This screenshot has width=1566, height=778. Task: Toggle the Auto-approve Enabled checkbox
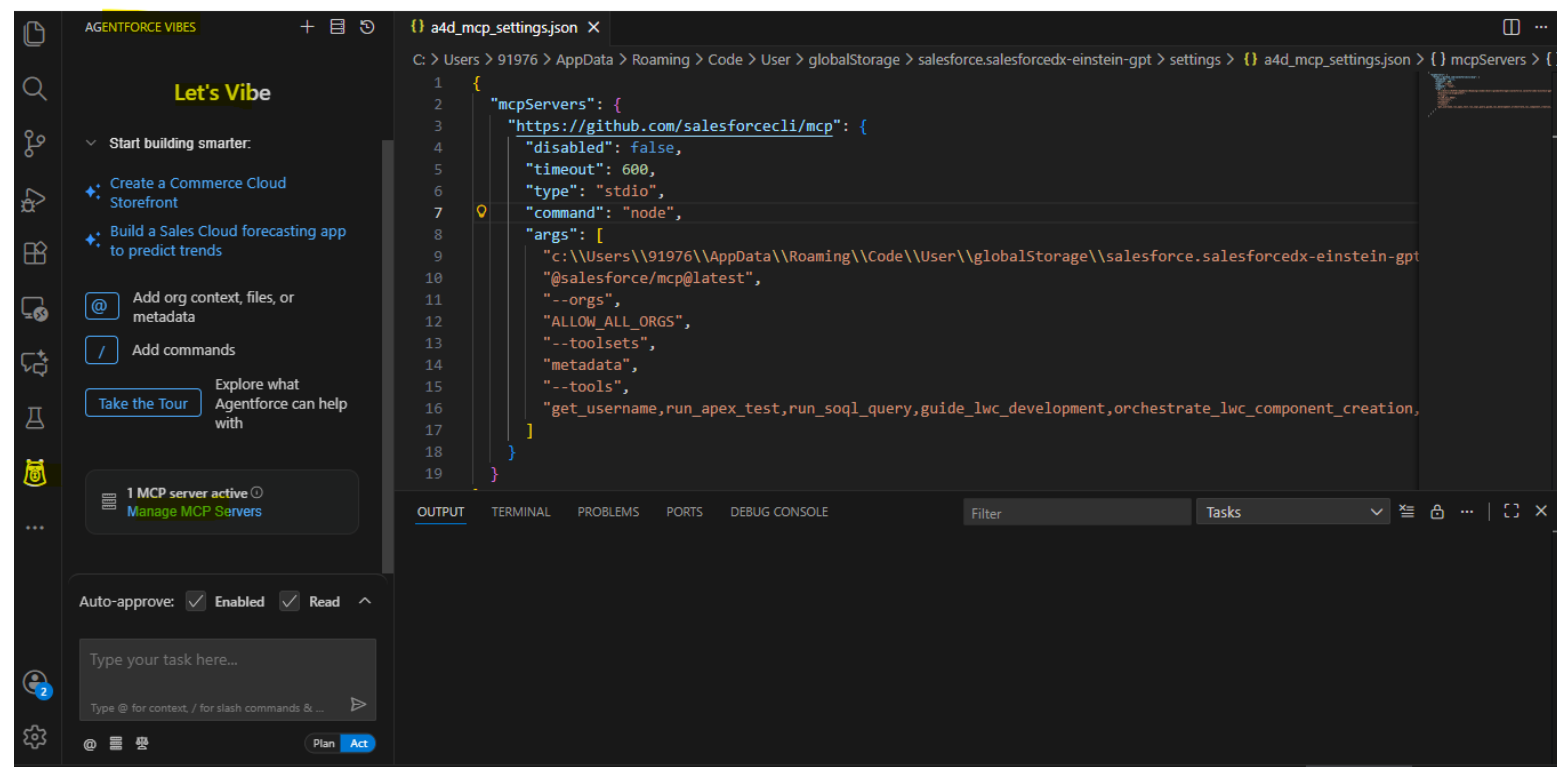pos(196,601)
